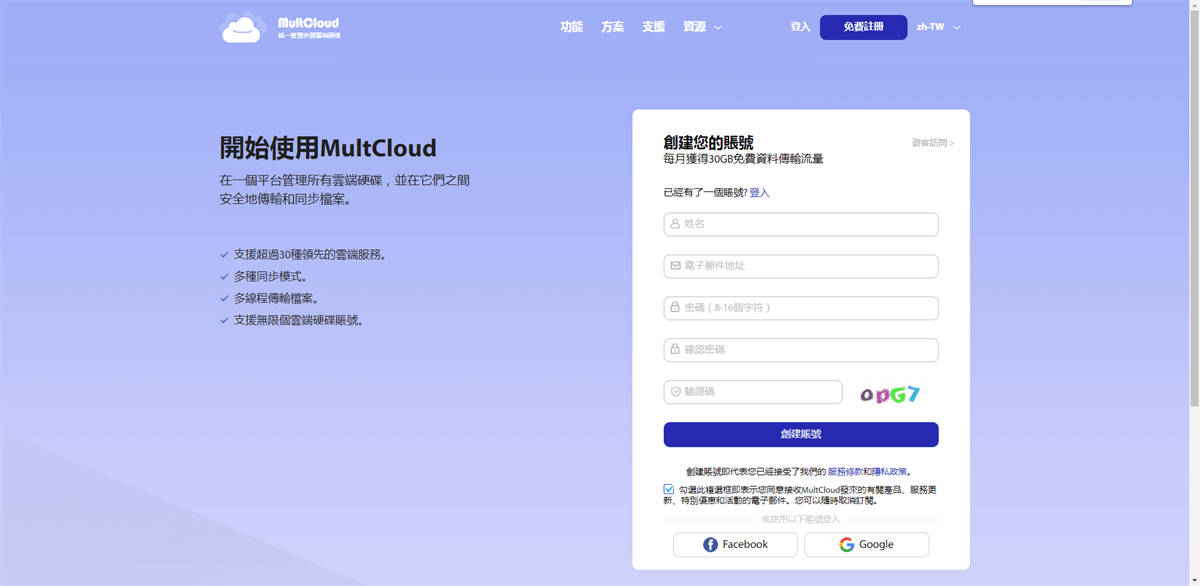Click the 遊客訪問 guest access link
This screenshot has width=1200, height=586.
pyautogui.click(x=932, y=143)
